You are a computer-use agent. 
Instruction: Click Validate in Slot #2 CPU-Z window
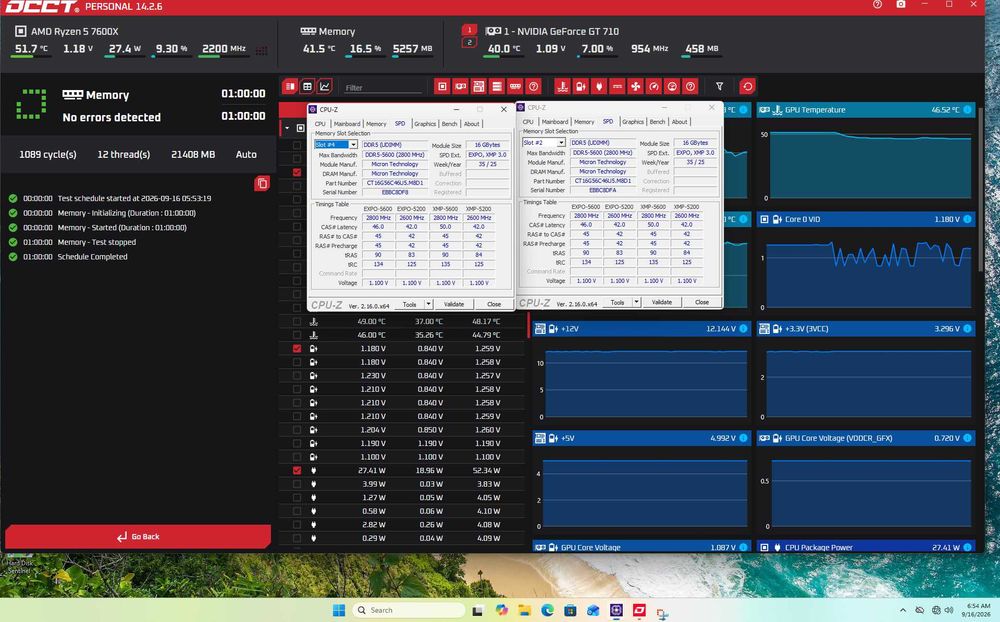click(661, 302)
